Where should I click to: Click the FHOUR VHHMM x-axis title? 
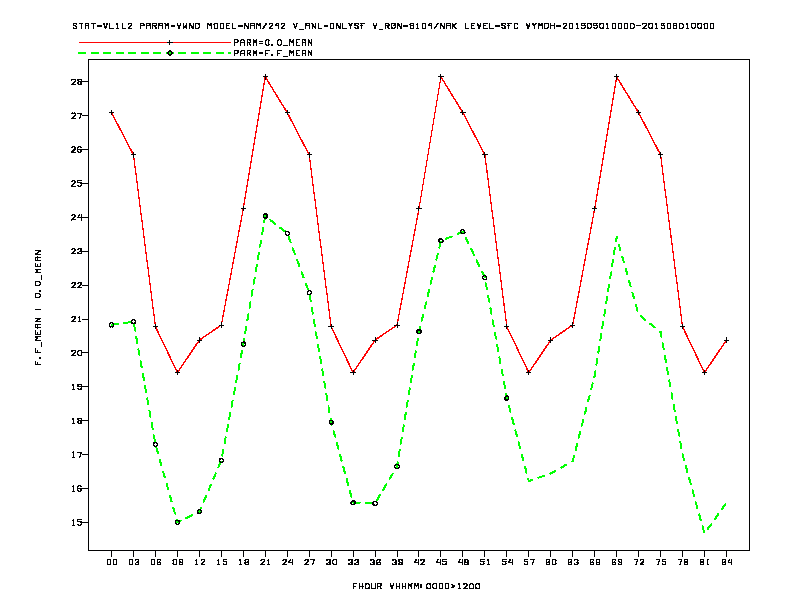click(x=416, y=586)
